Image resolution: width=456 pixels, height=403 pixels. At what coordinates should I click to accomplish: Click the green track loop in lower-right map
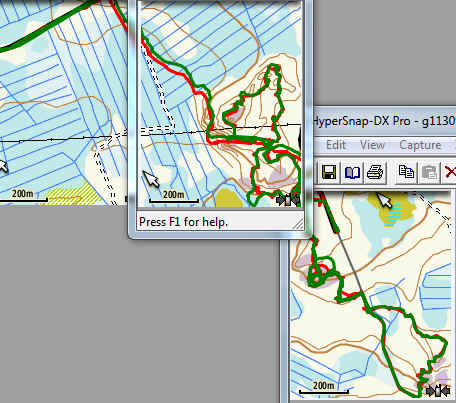tap(320, 273)
